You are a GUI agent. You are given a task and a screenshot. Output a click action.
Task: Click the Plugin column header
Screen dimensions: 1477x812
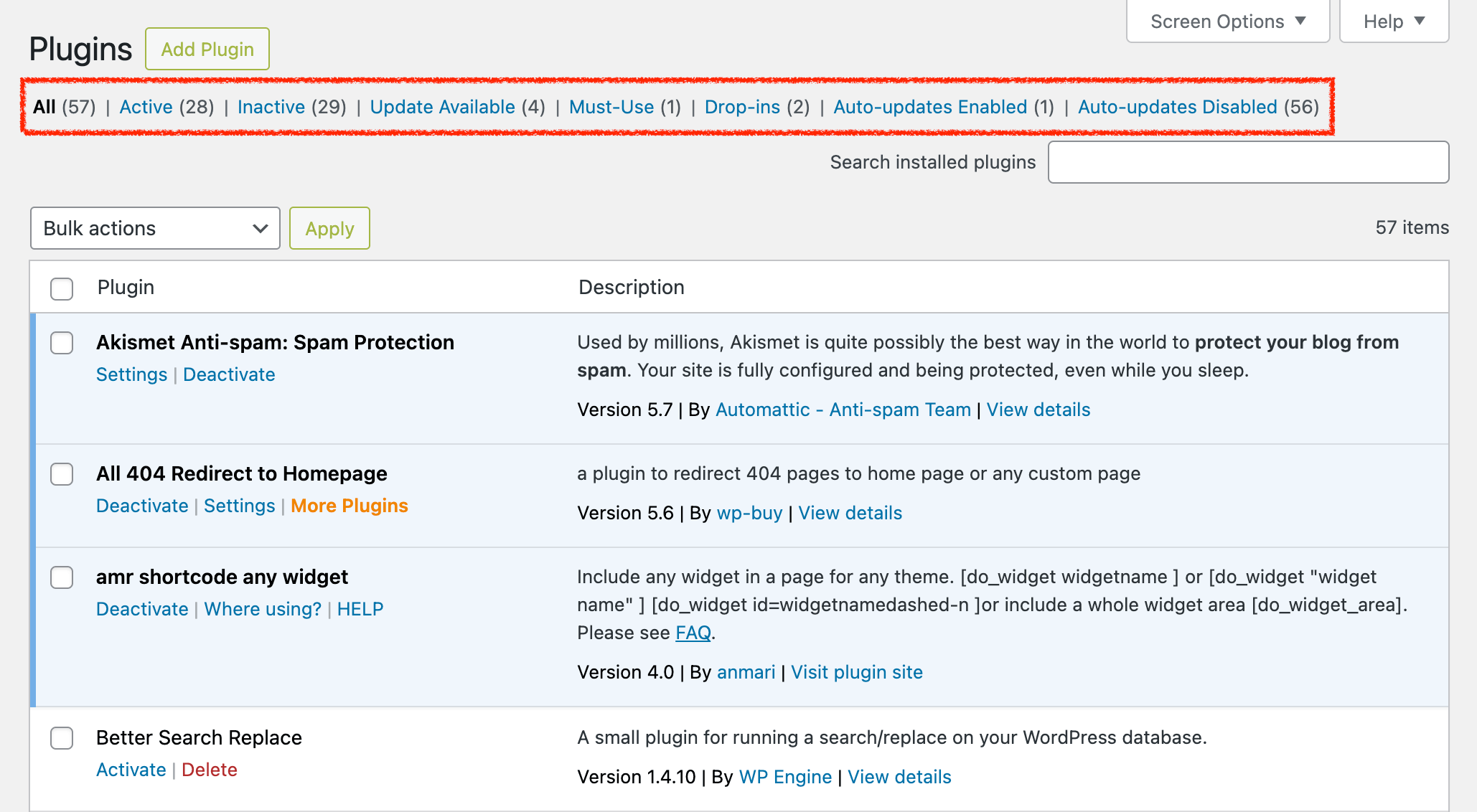(126, 287)
